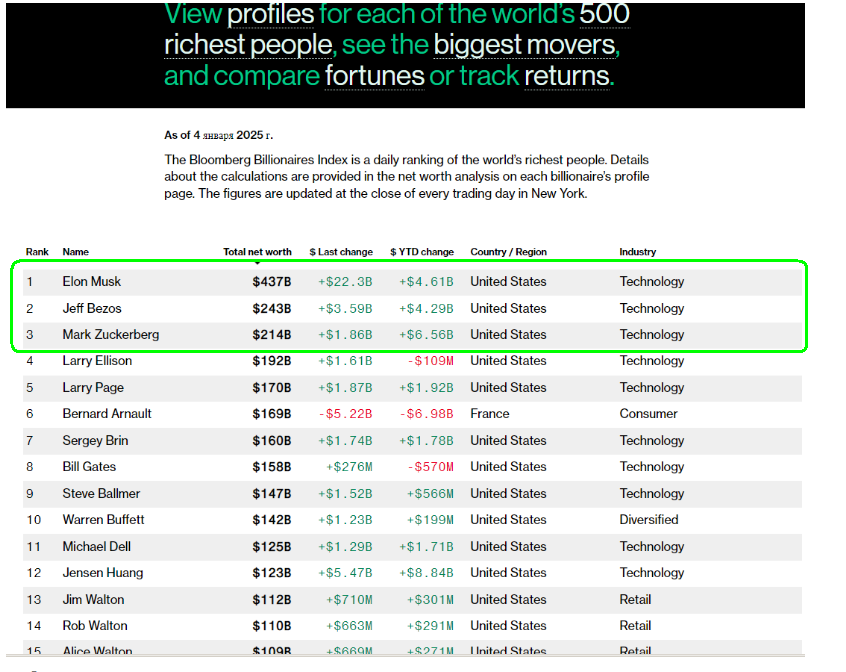Click the +$22.3B last change value

point(345,282)
